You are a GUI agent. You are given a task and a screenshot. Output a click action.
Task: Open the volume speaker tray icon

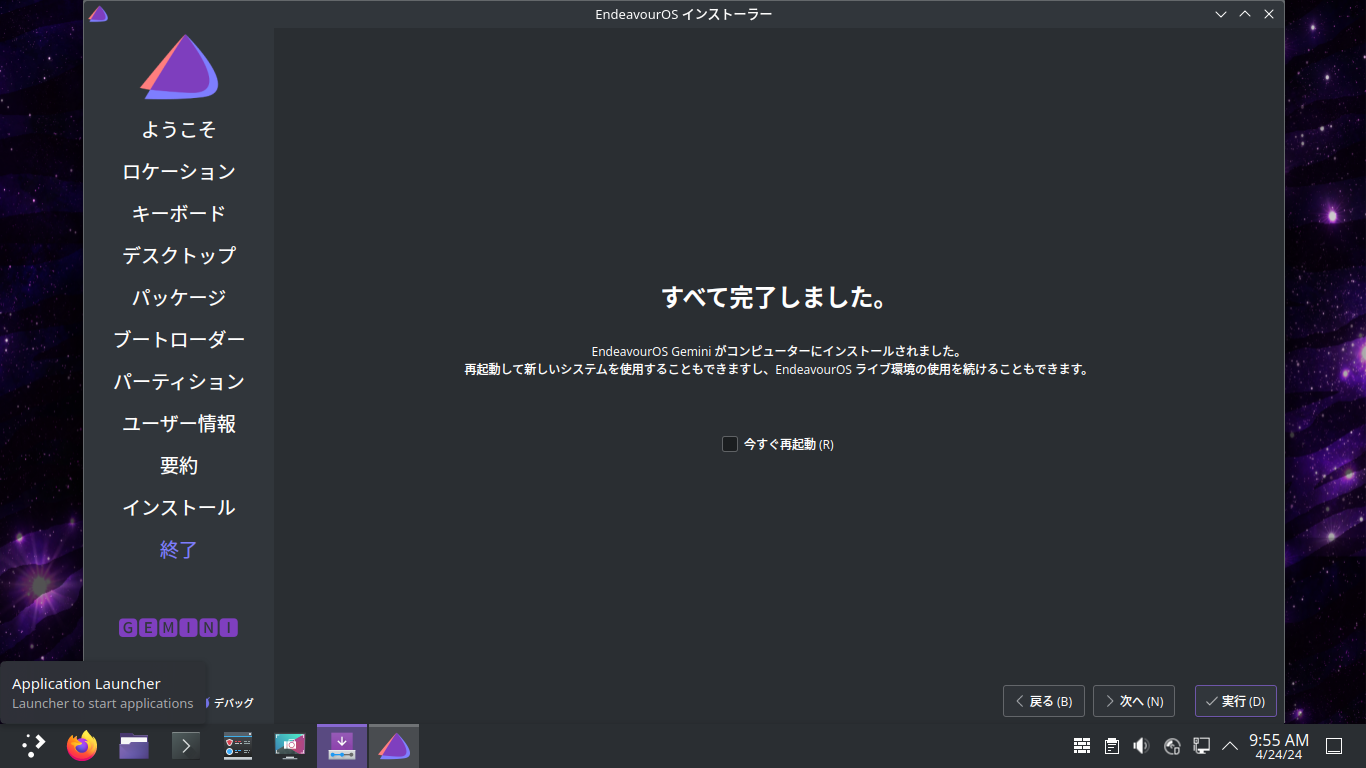point(1142,745)
